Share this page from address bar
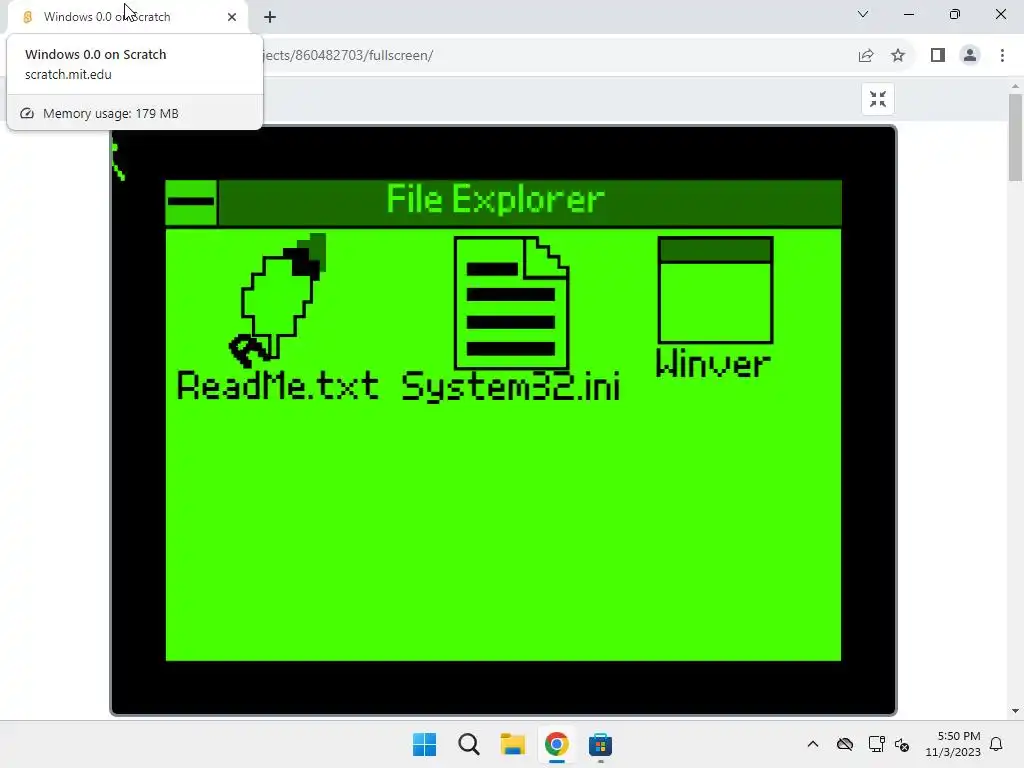Viewport: 1024px width, 768px height. 866,56
